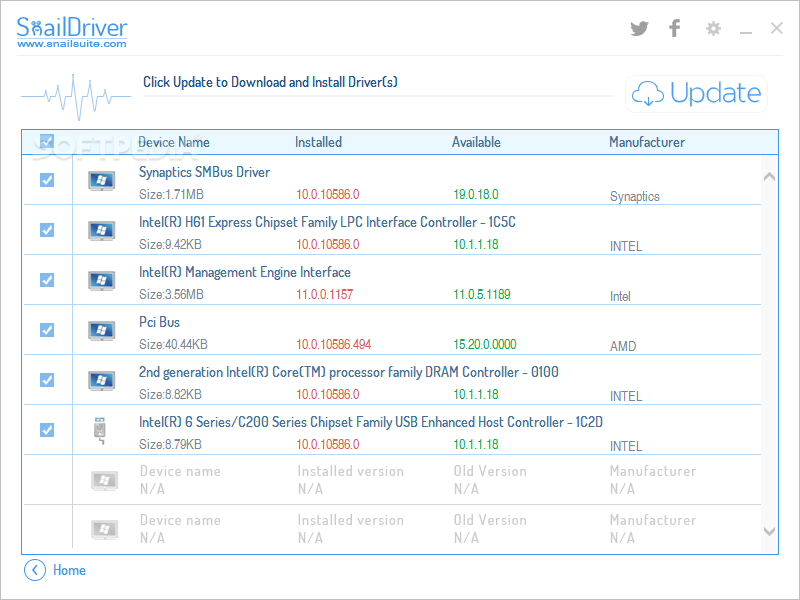Click installed version 10.0.10586.494

tap(333, 344)
